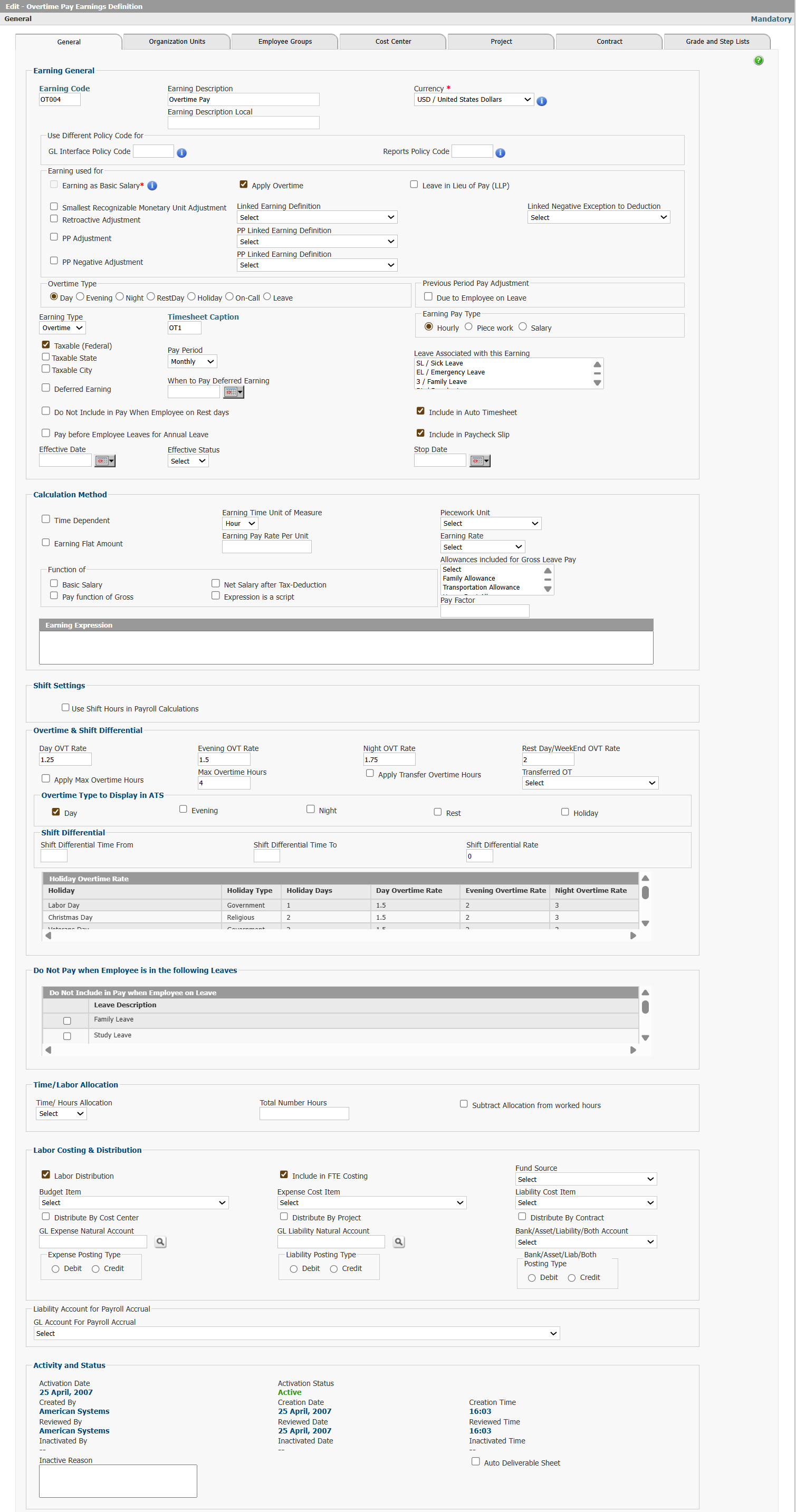Open the Pay Period dropdown
This screenshot has height=1512, width=796.
click(x=192, y=362)
